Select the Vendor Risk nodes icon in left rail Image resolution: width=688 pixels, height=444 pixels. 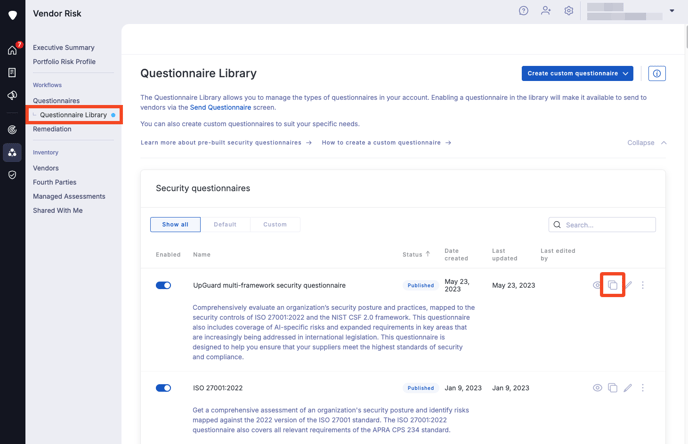point(12,153)
